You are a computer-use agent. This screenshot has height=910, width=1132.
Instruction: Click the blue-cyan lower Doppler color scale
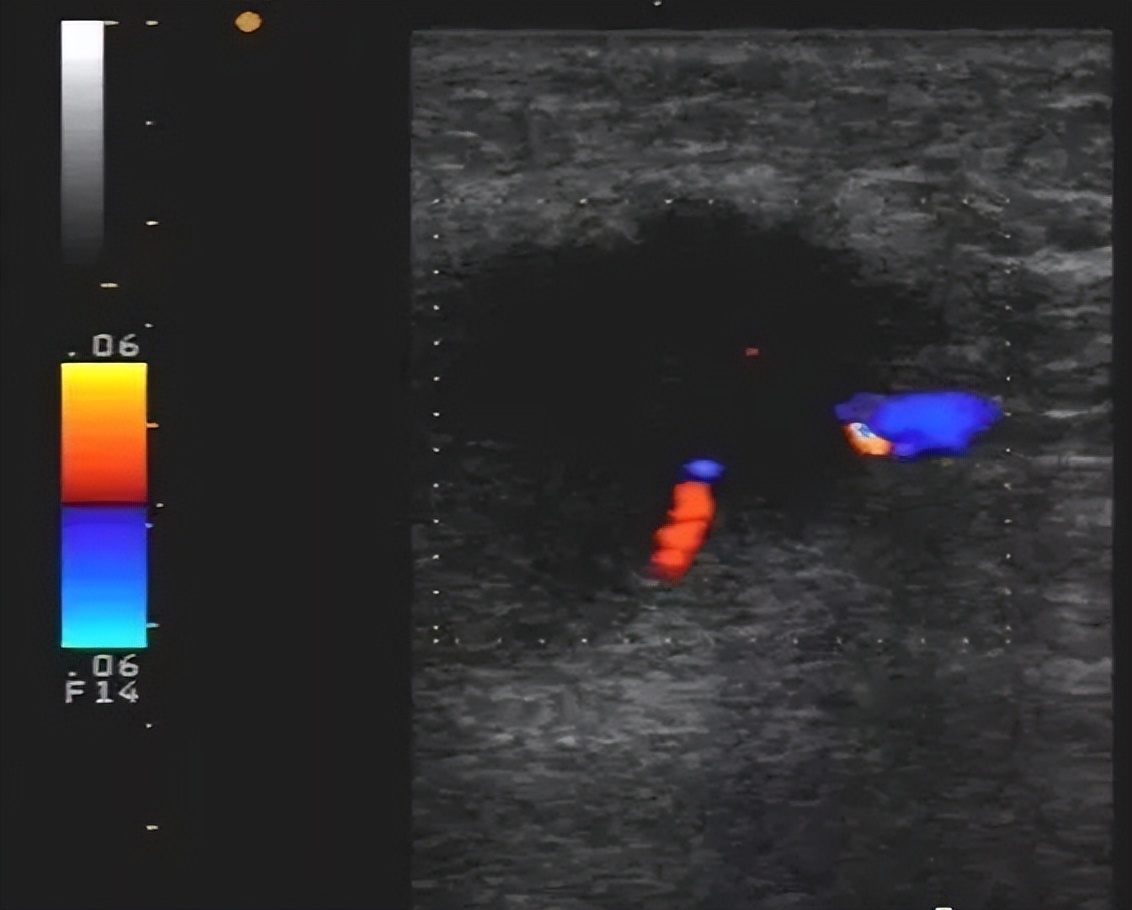pyautogui.click(x=104, y=577)
